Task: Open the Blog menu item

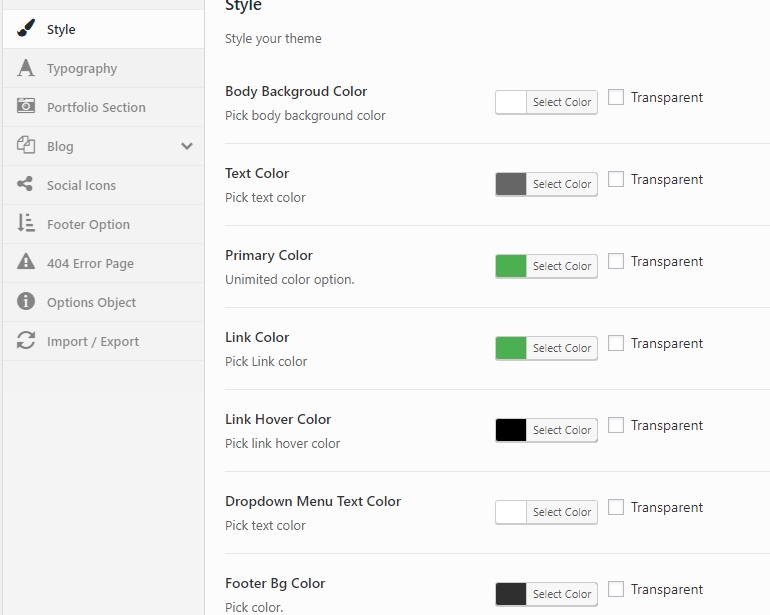Action: click(104, 146)
